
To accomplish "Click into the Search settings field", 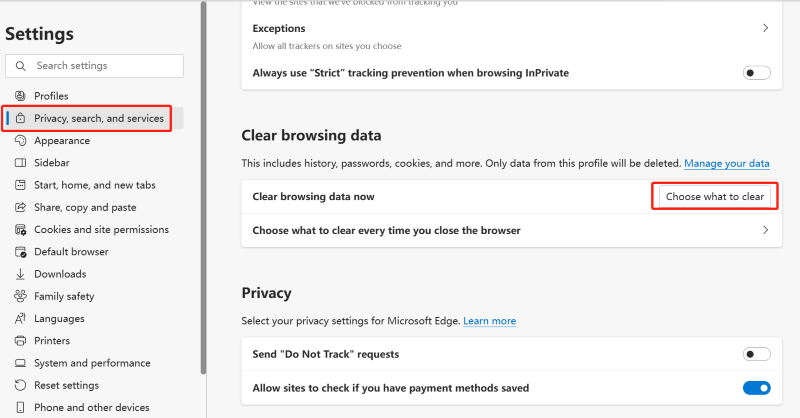I will [x=94, y=66].
